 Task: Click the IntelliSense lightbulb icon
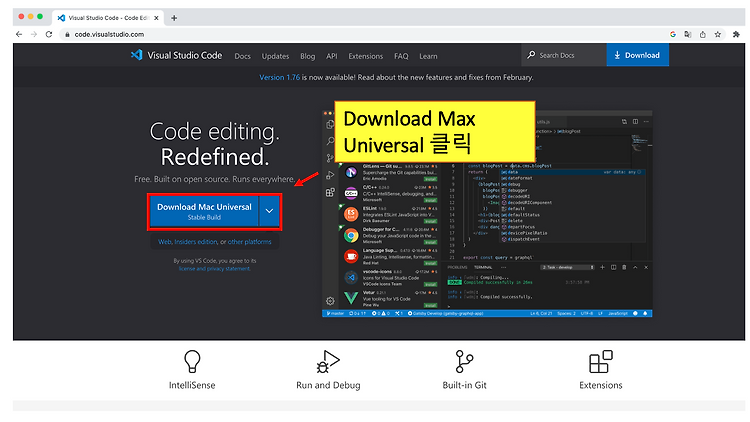tap(192, 361)
